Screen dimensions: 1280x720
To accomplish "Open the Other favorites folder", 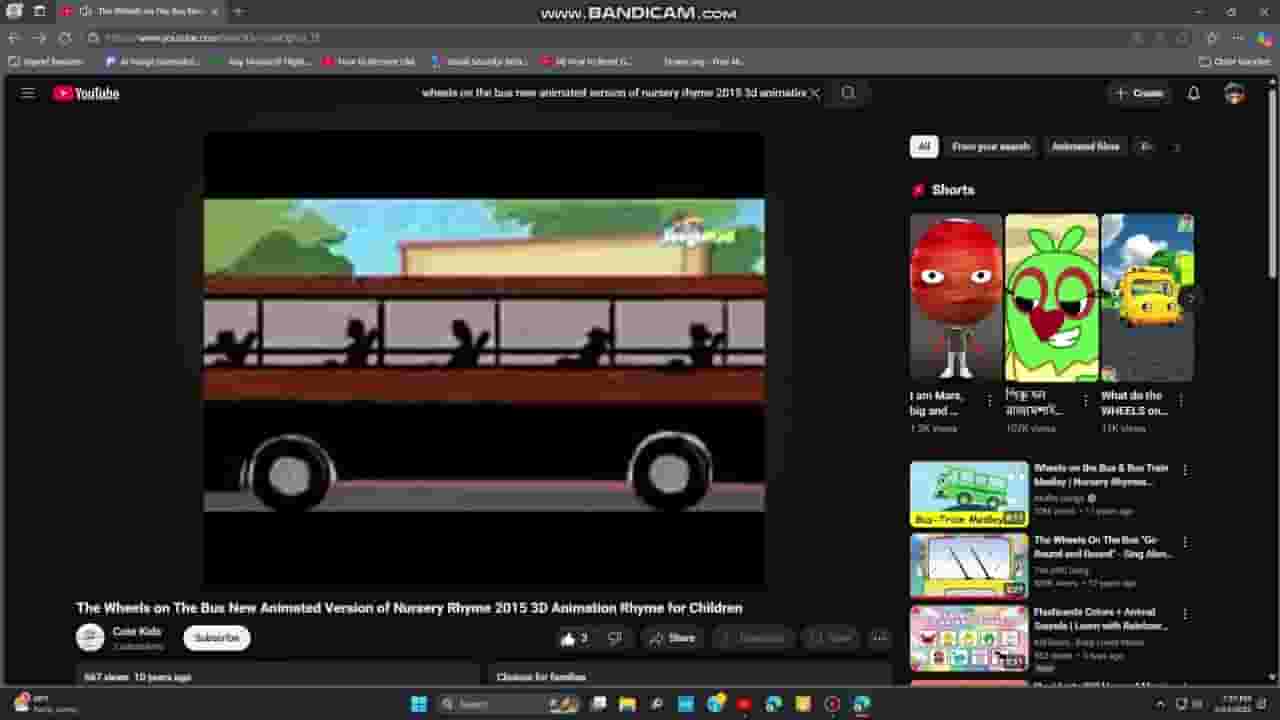I will (x=1235, y=61).
